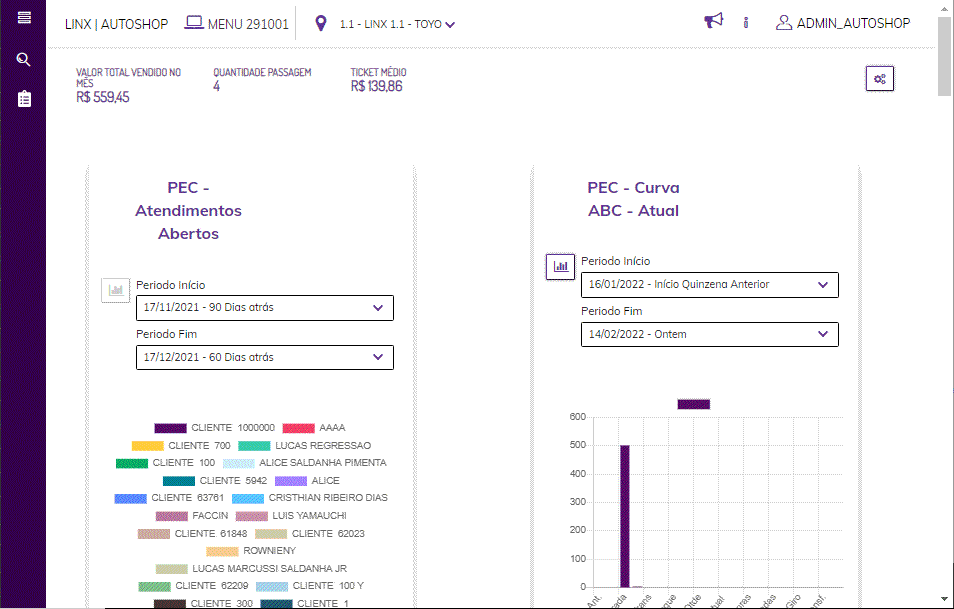The height and width of the screenshot is (609, 954).
Task: Click the vertical scrollbar thumb
Action: coord(944,55)
